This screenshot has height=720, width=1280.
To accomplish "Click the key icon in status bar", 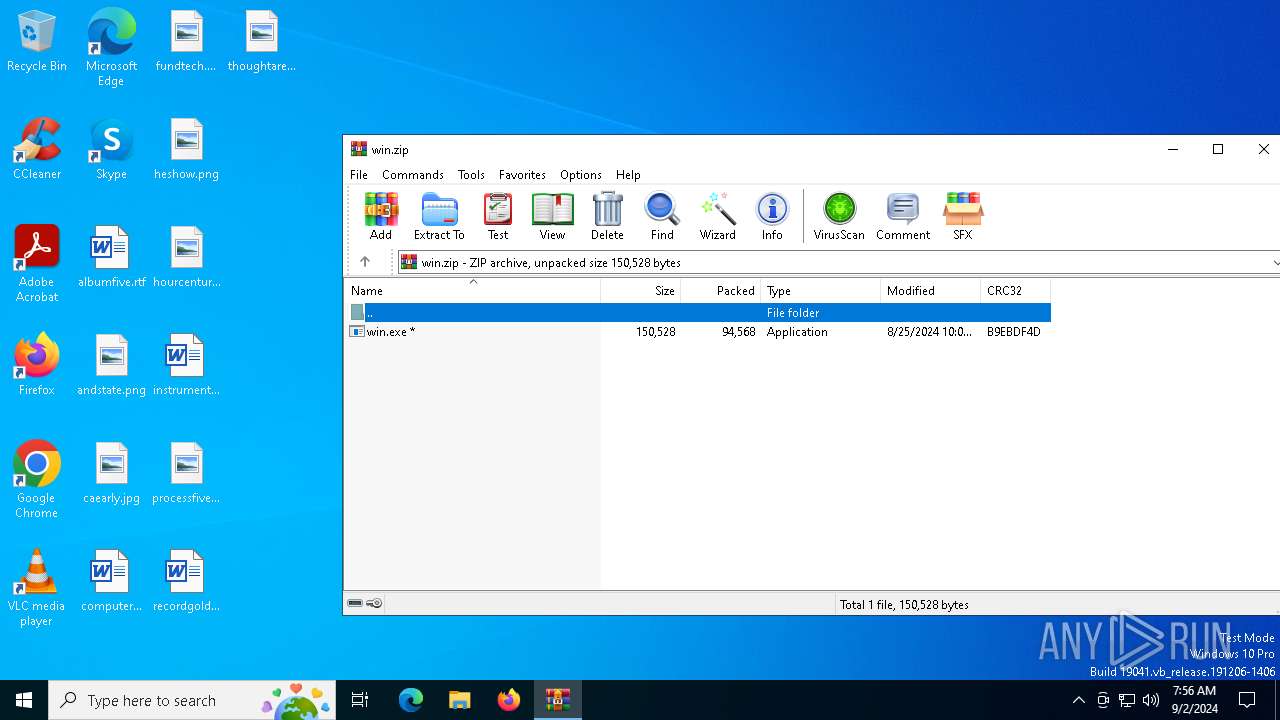I will click(374, 603).
